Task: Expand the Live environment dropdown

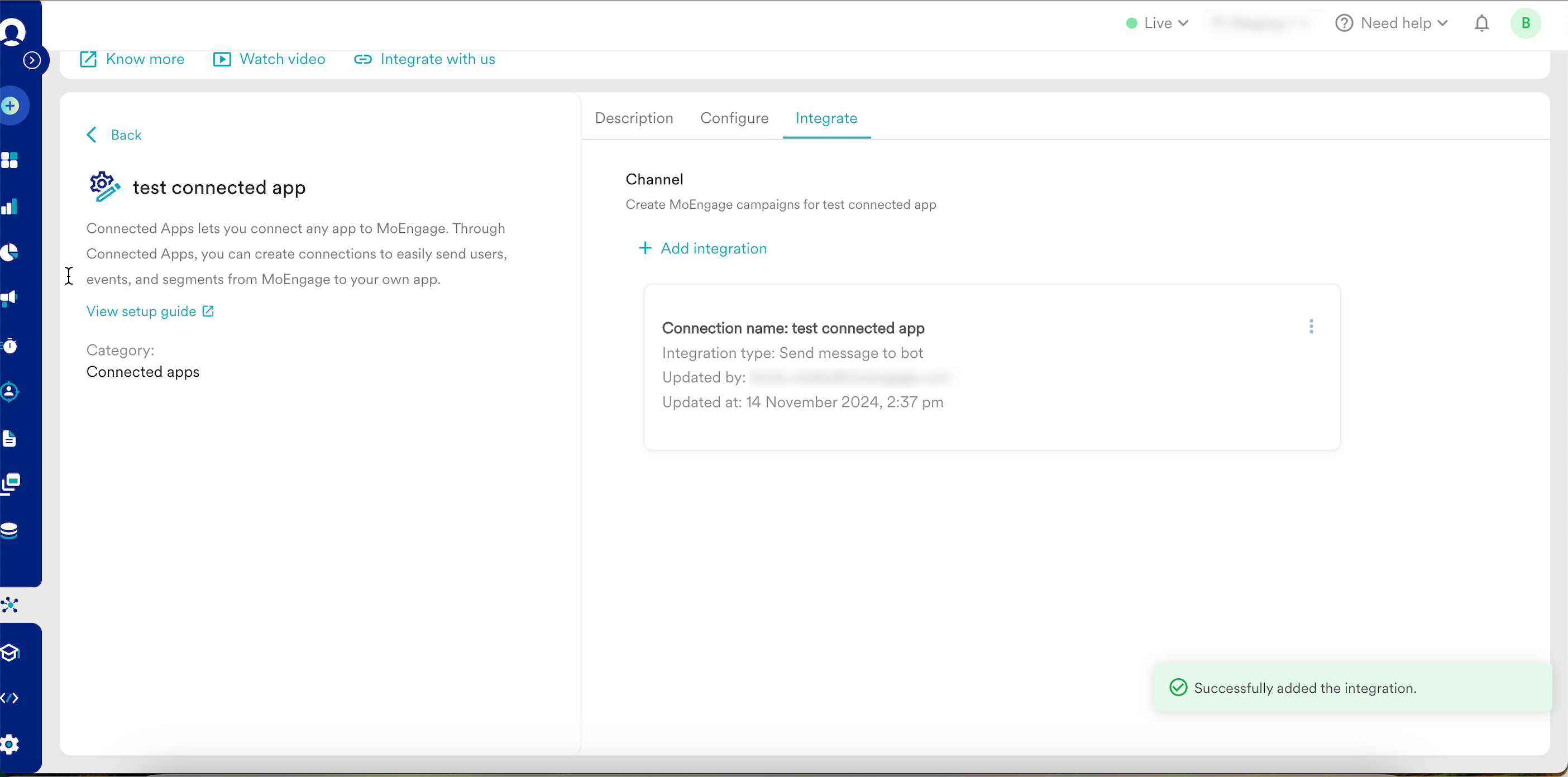Action: [x=1157, y=23]
